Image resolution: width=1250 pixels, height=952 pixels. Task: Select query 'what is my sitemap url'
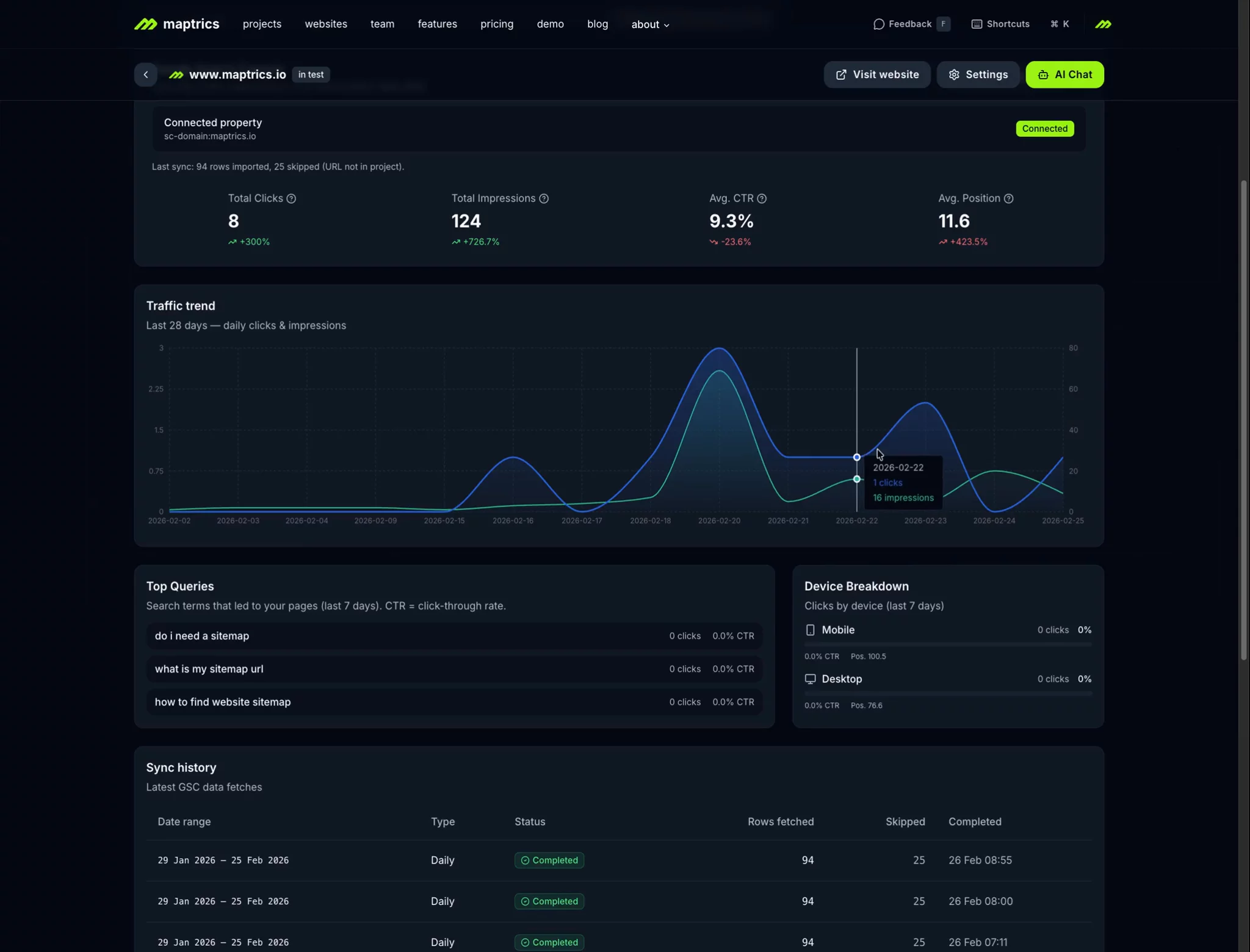click(454, 669)
